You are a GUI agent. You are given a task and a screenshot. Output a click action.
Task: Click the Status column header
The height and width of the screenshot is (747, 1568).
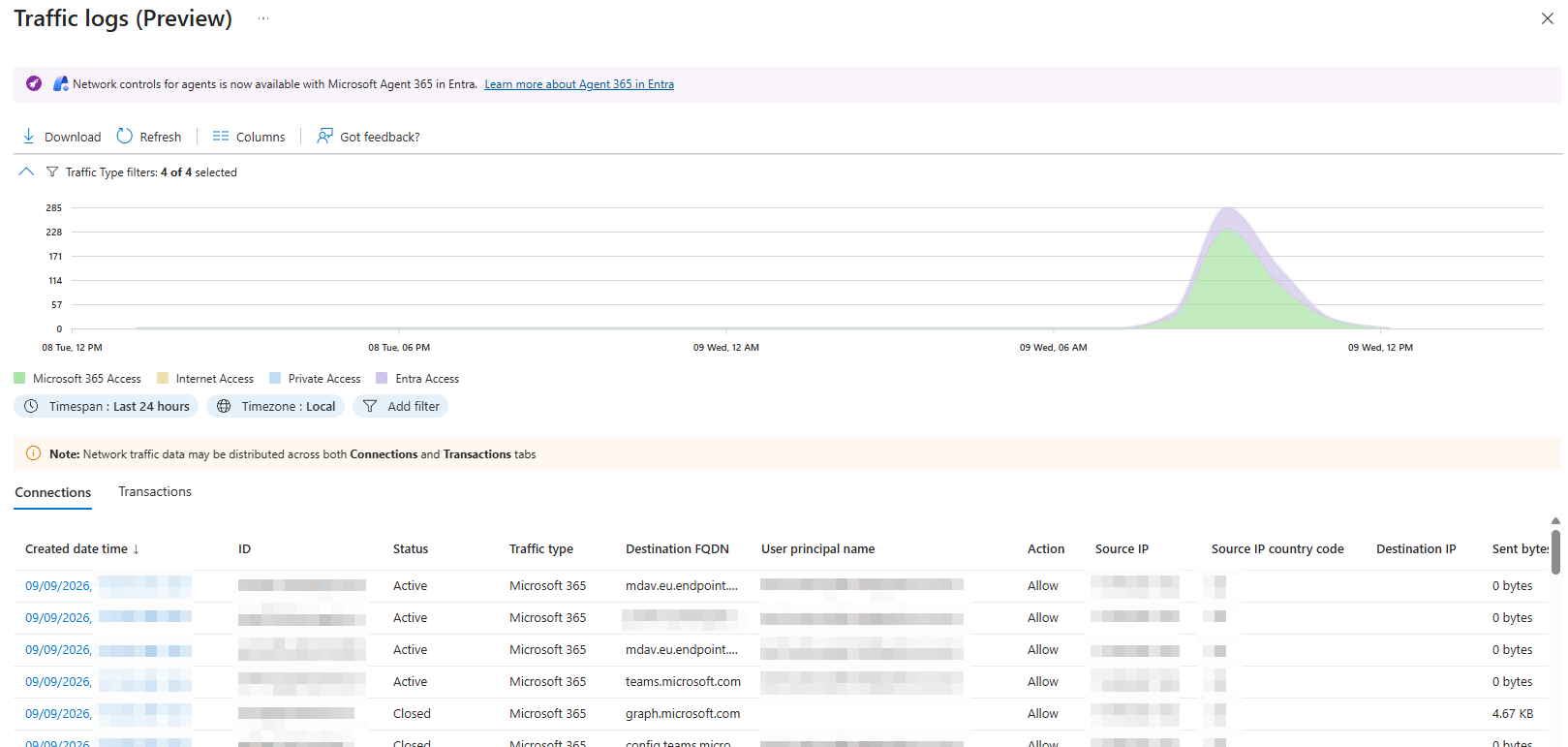pyautogui.click(x=411, y=548)
